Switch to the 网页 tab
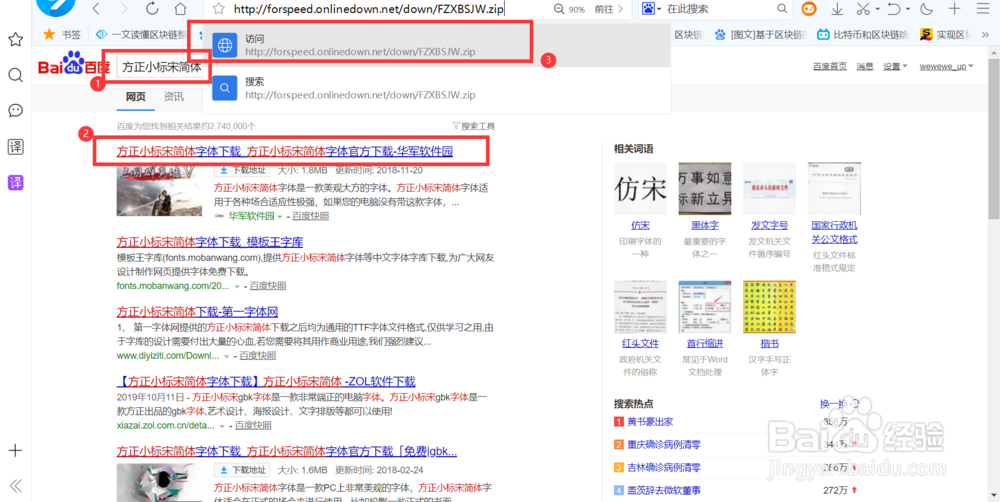The image size is (1000, 502). click(x=135, y=96)
